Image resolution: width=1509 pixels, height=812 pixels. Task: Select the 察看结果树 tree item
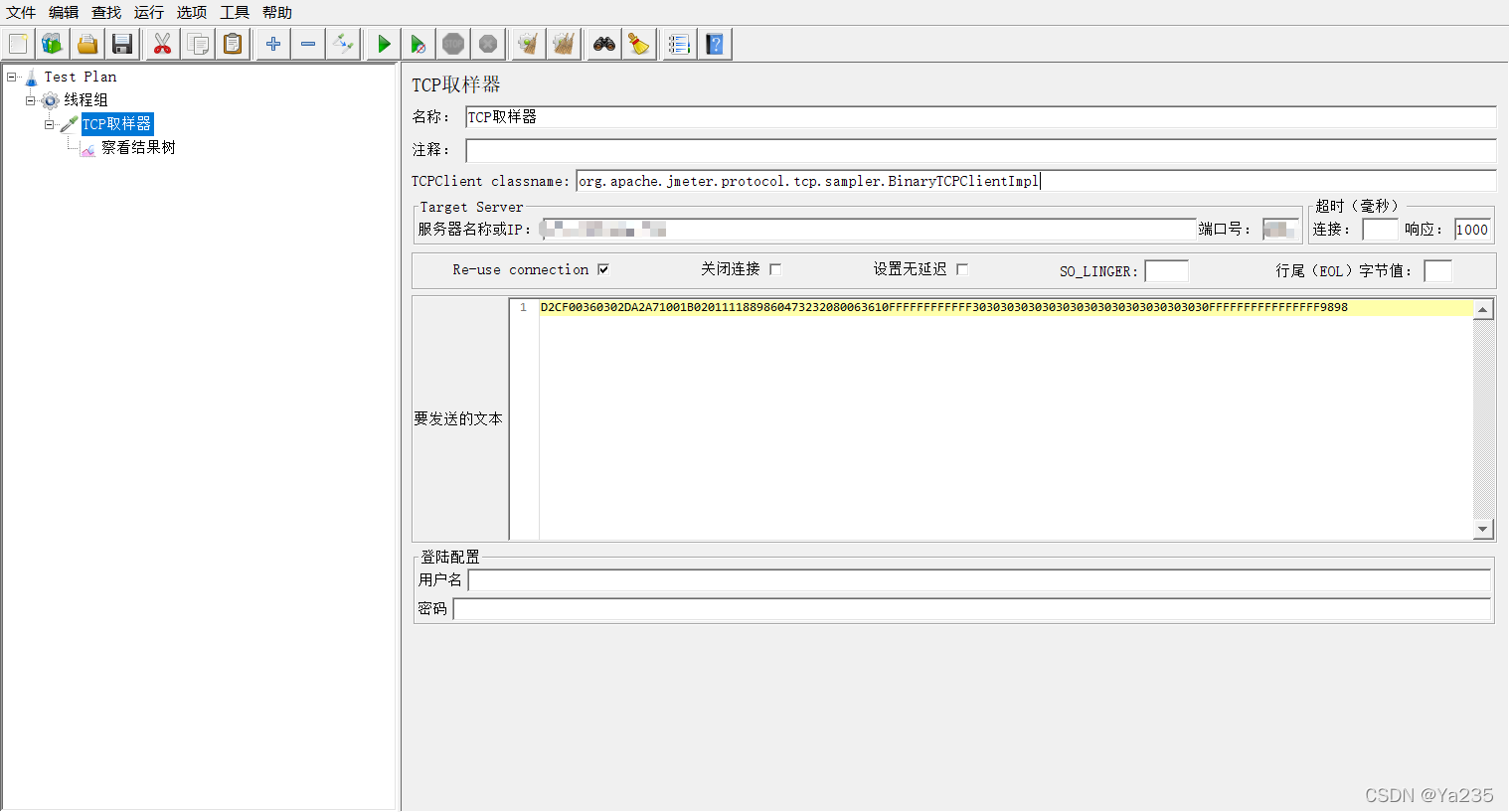click(138, 148)
